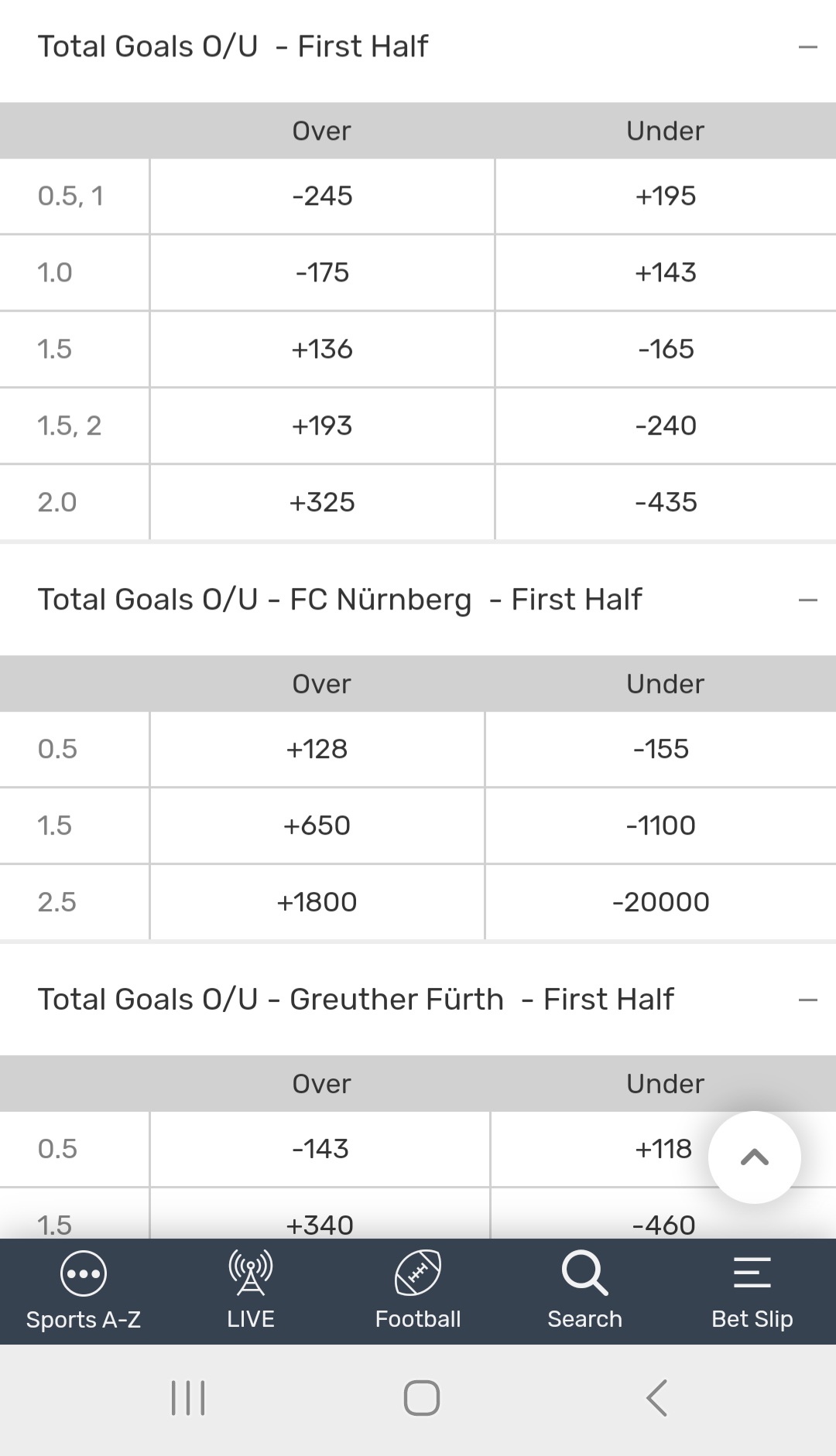Viewport: 836px width, 1456px height.
Task: Select Under 2.0 first half at -435
Action: tap(666, 502)
